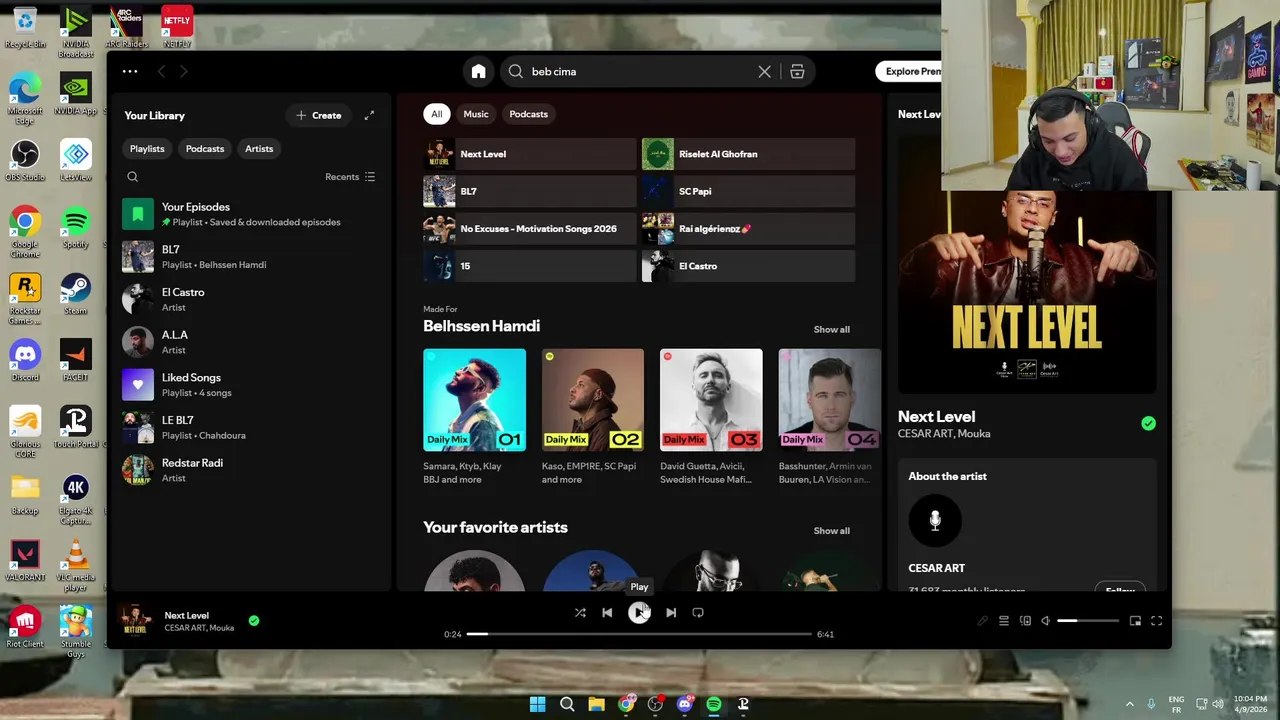Open Redstar Radi artist

(250, 470)
